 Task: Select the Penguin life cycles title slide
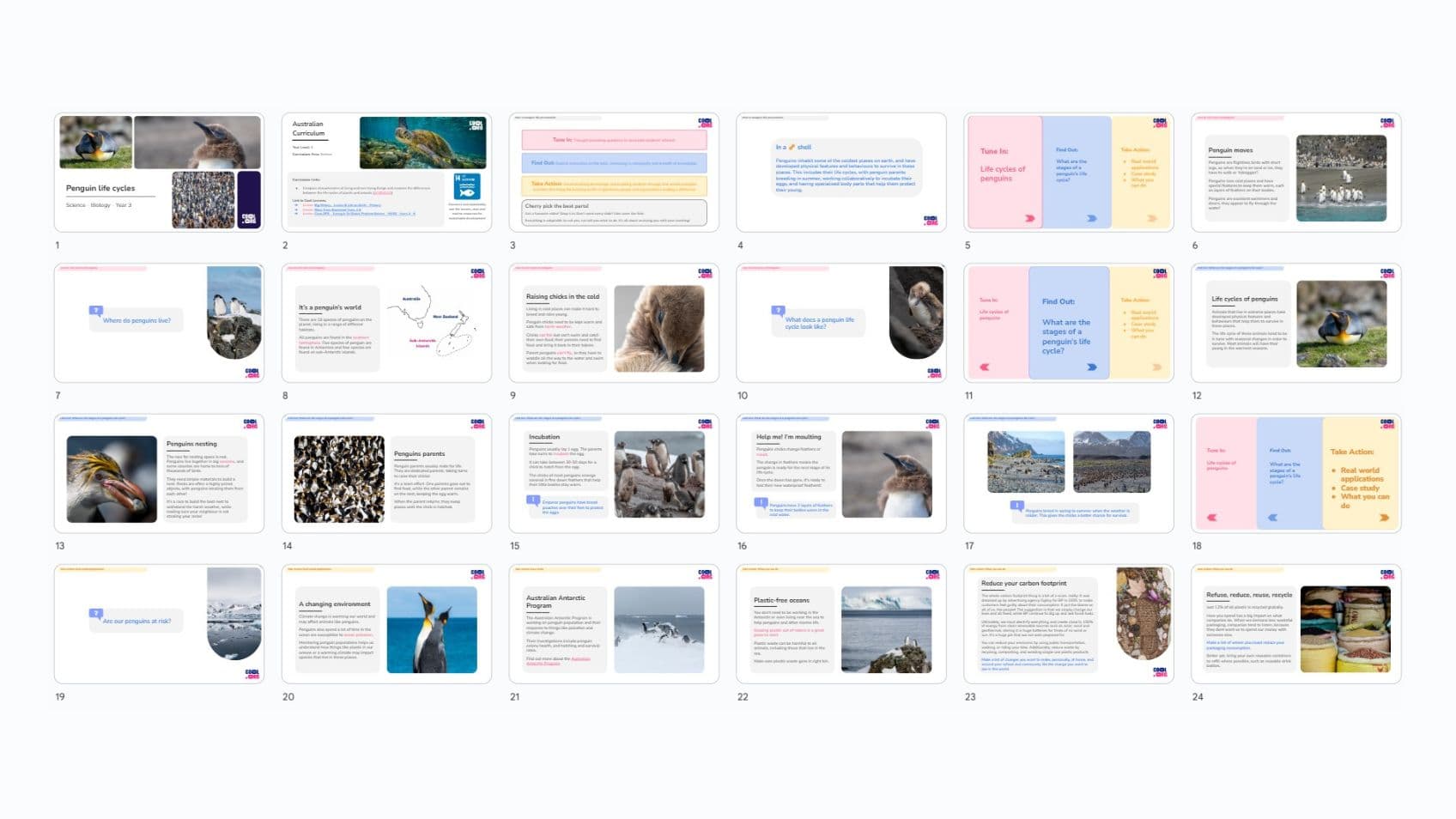click(x=159, y=173)
